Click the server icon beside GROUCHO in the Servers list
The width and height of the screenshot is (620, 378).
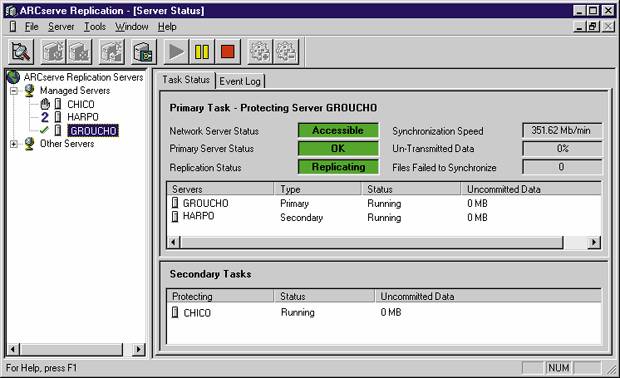175,203
